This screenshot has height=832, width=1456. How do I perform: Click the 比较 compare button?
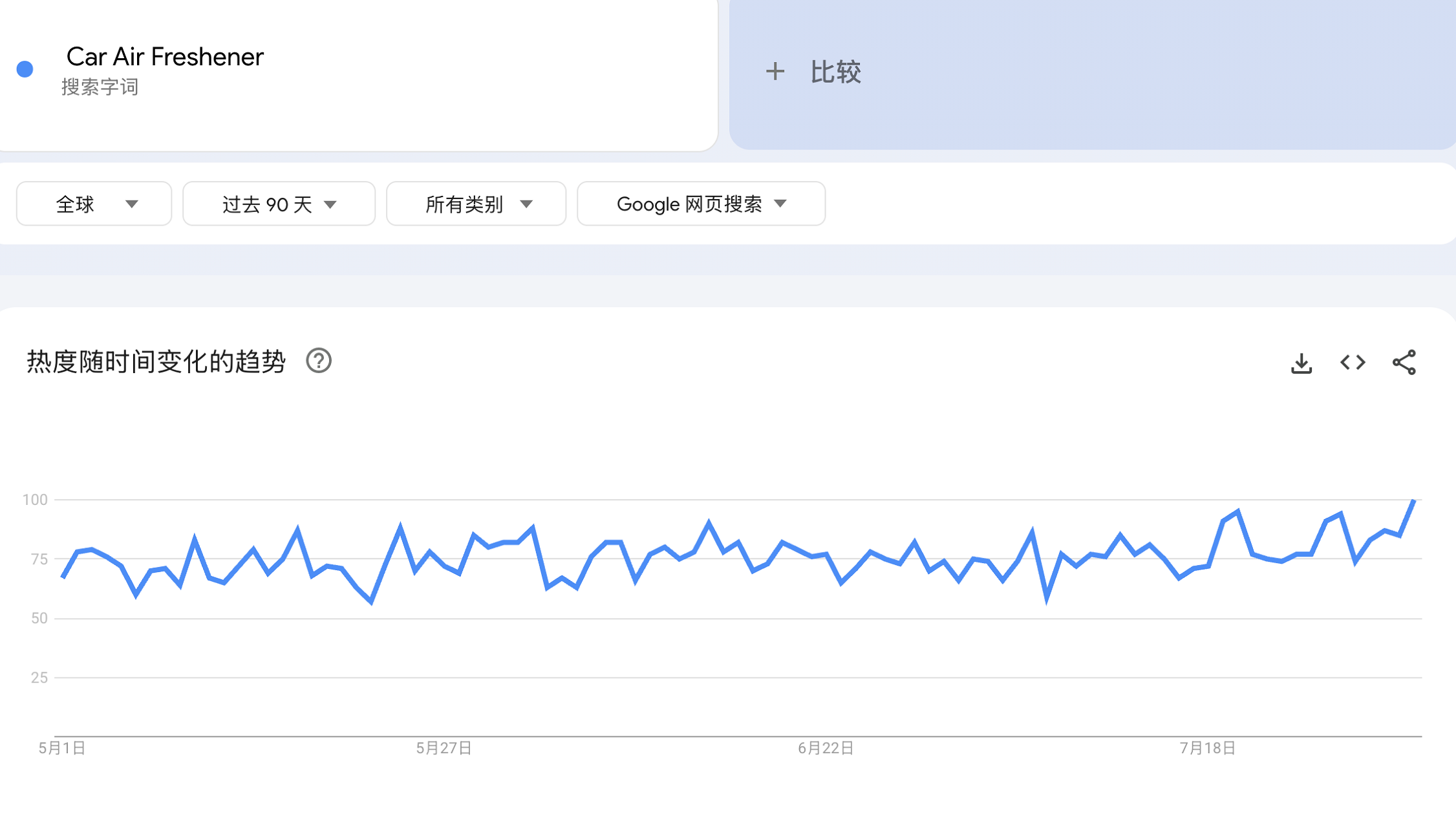tap(835, 72)
